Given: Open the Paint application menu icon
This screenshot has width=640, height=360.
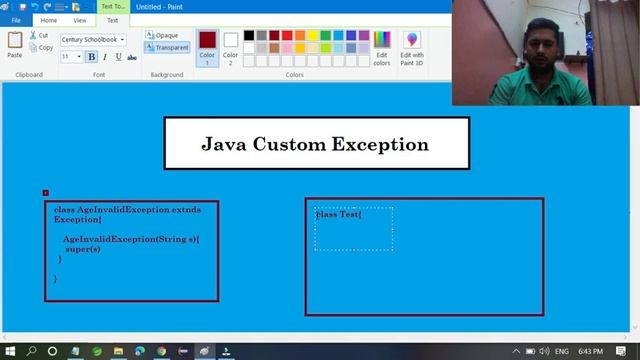Looking at the screenshot, I should point(5,7).
